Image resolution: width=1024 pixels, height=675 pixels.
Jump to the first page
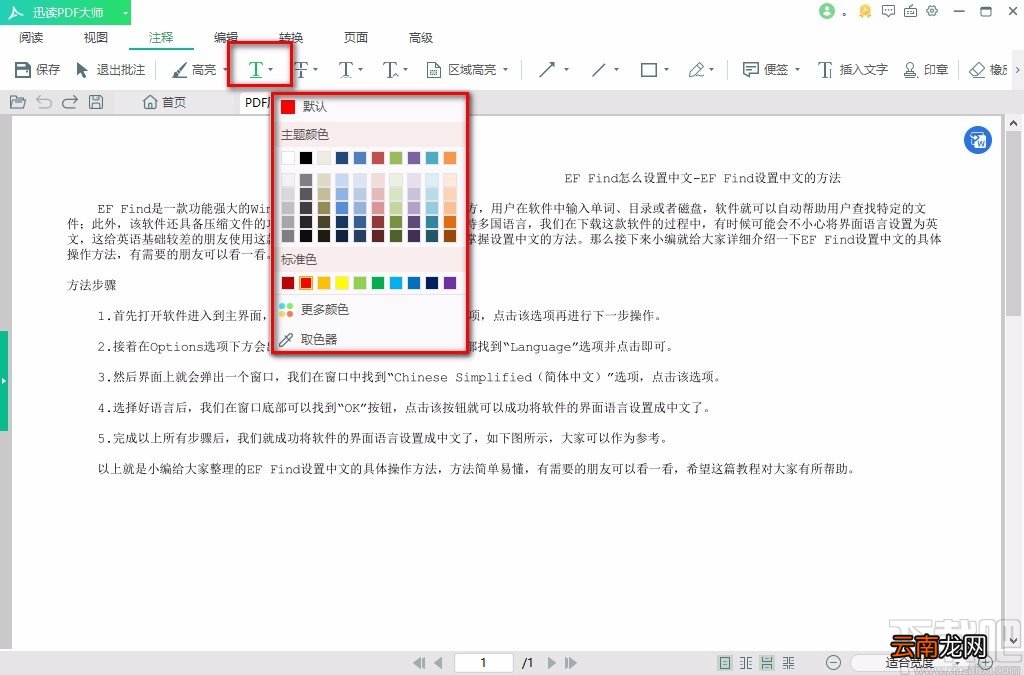419,663
